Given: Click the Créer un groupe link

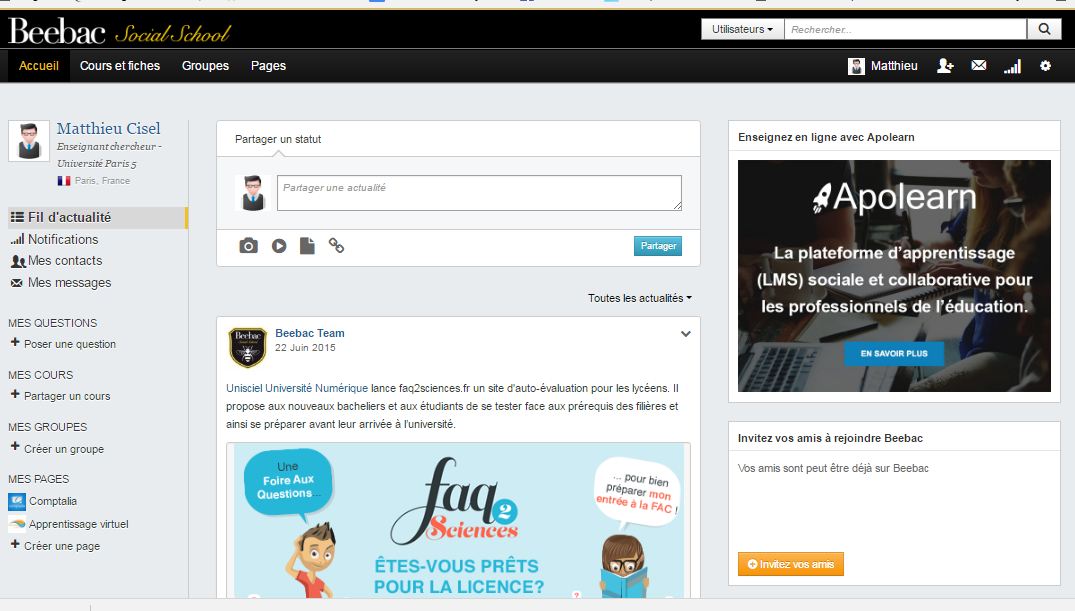Looking at the screenshot, I should 64,449.
